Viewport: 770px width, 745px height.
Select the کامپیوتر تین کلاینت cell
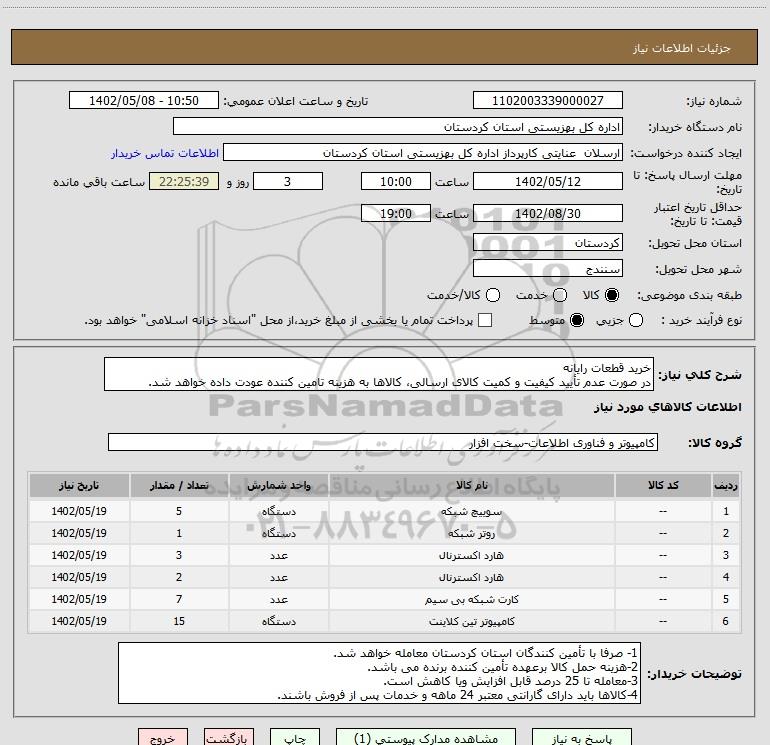tap(471, 621)
